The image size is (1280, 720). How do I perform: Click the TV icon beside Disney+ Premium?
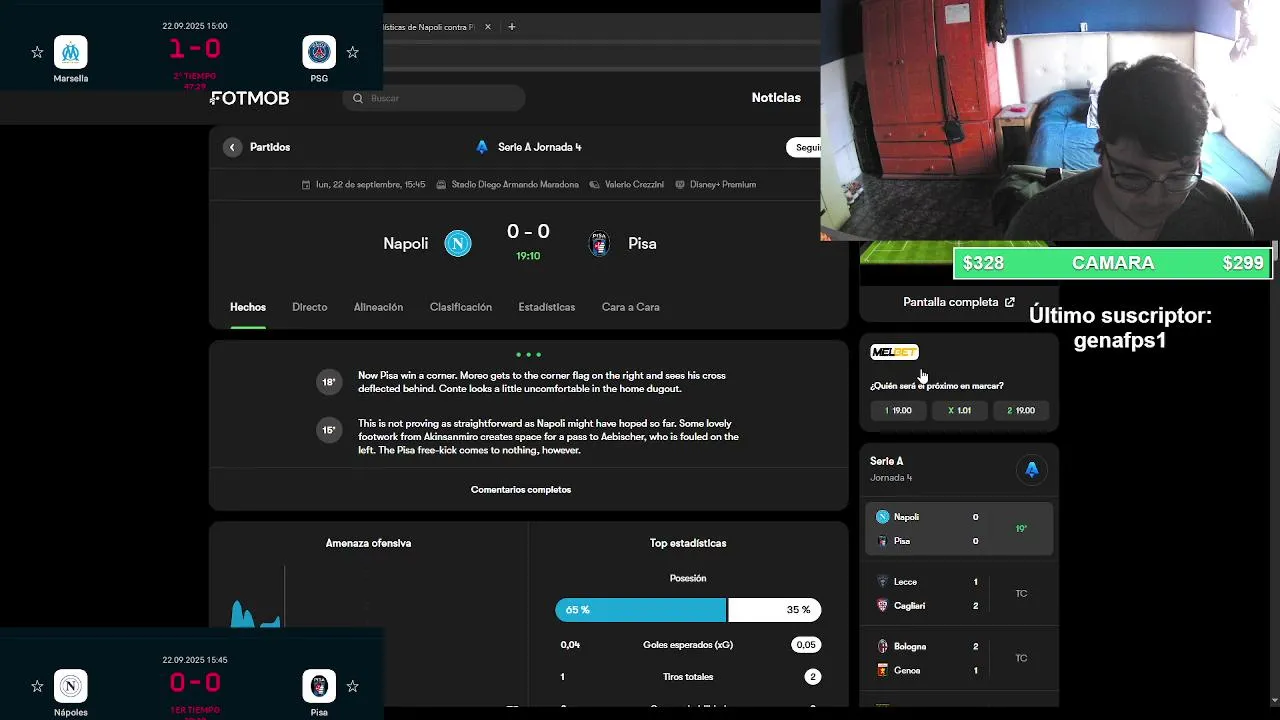tap(680, 185)
